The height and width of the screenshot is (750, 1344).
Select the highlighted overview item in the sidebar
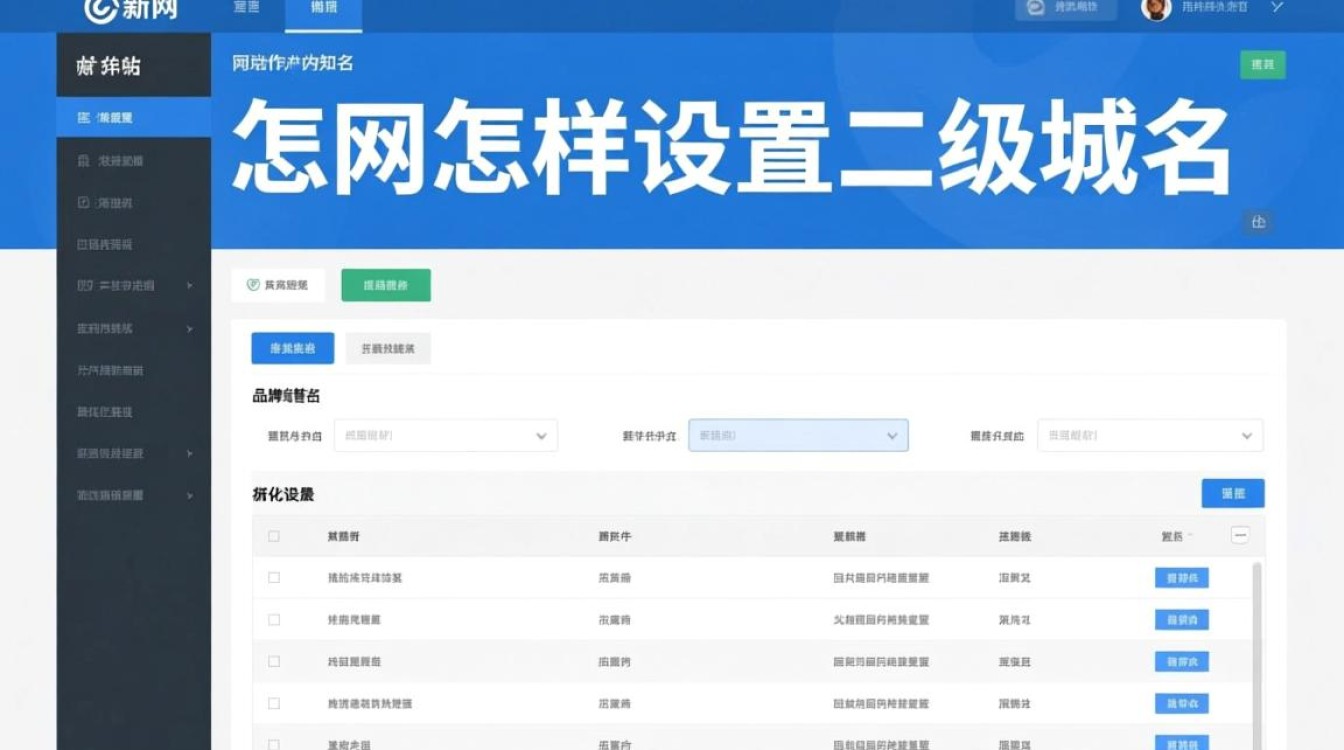pos(120,116)
